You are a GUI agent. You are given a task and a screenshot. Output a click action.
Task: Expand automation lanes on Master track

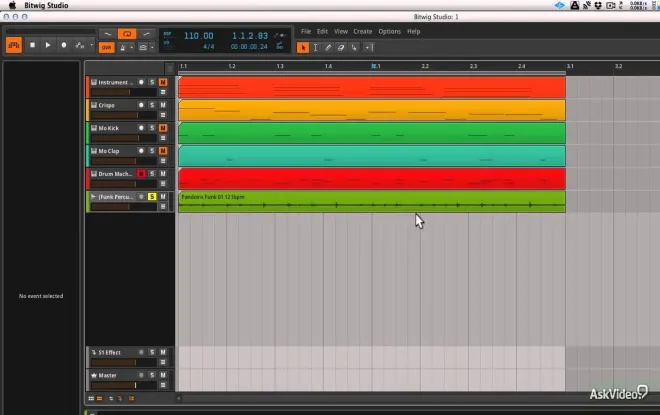[163, 385]
